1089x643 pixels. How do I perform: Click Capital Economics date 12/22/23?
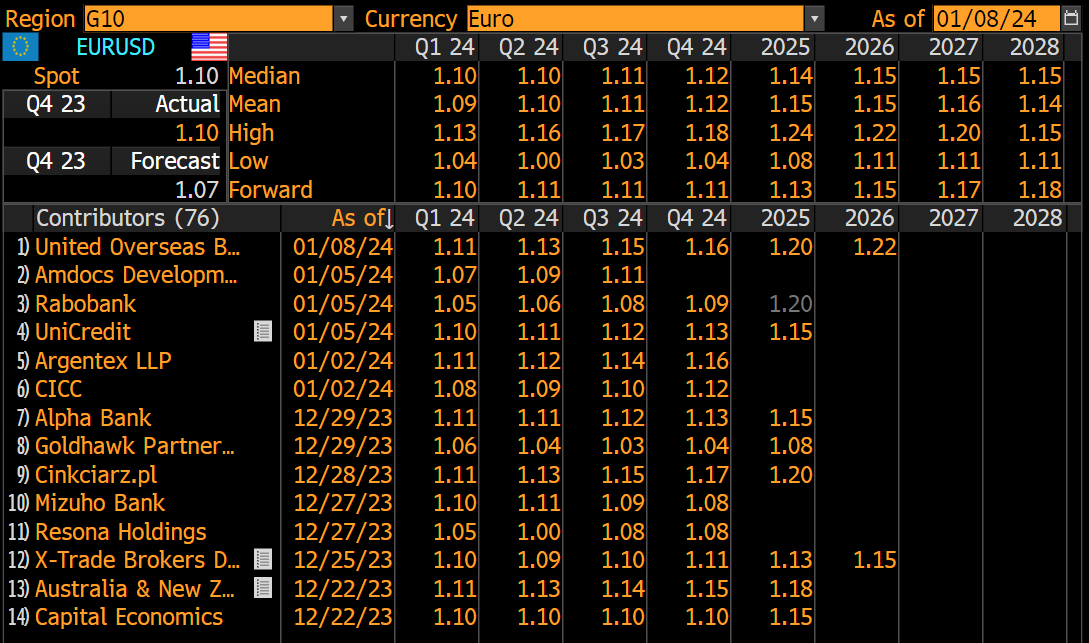pyautogui.click(x=343, y=617)
